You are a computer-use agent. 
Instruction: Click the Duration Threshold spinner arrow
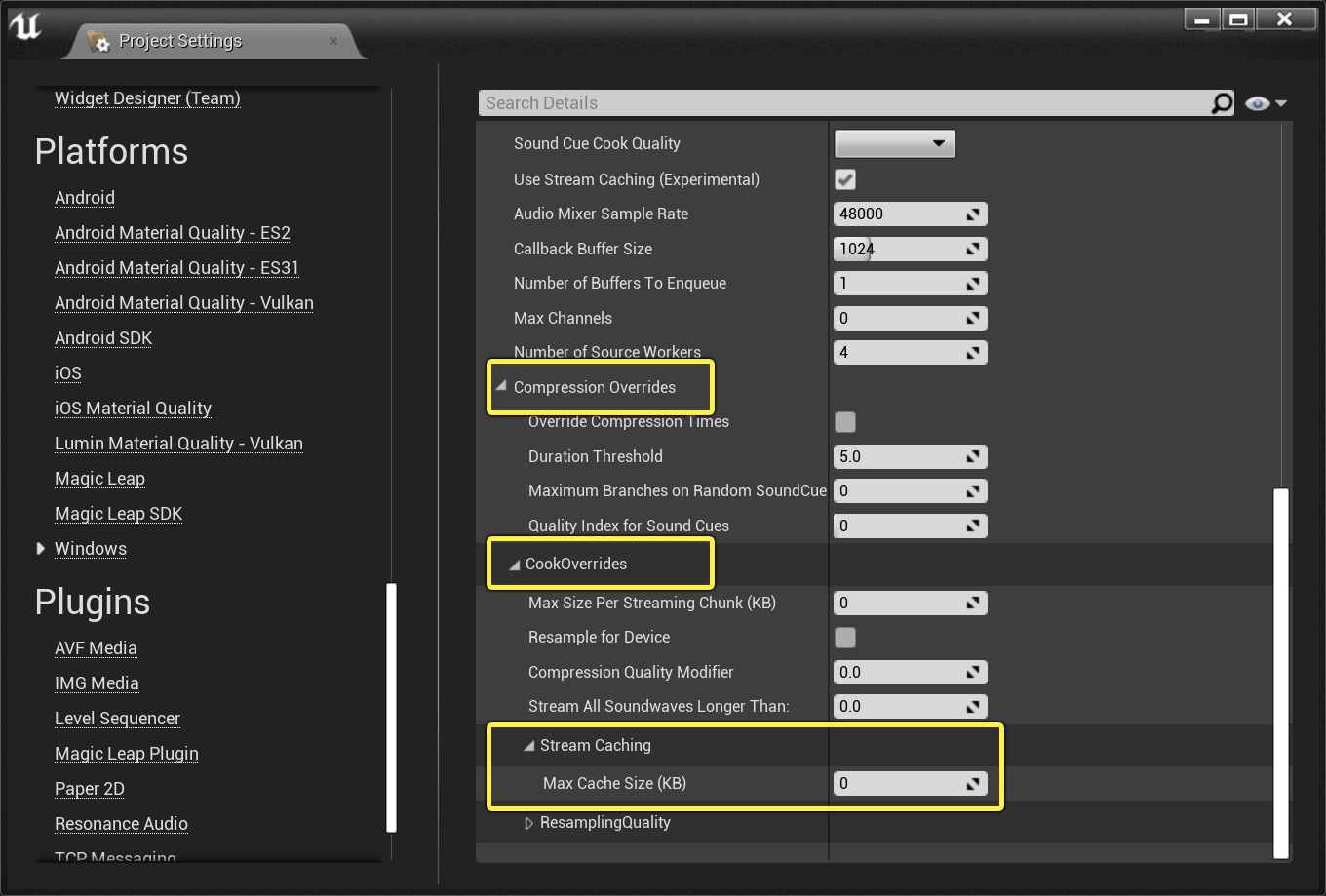coord(972,457)
